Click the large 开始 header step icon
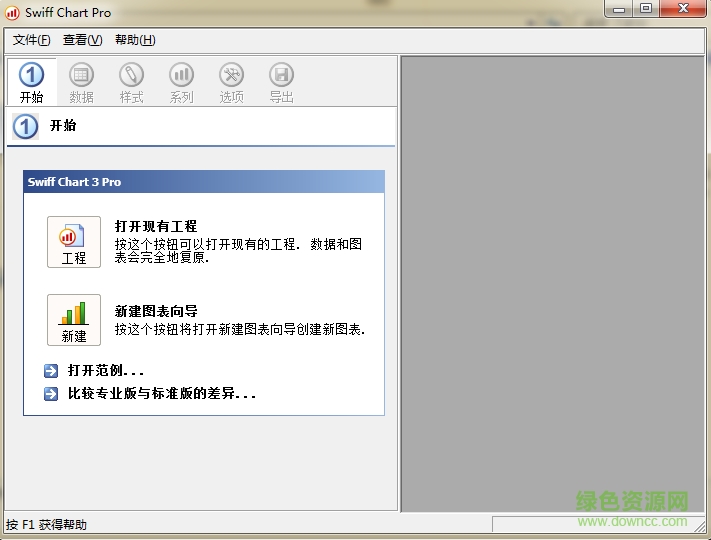 coord(25,126)
